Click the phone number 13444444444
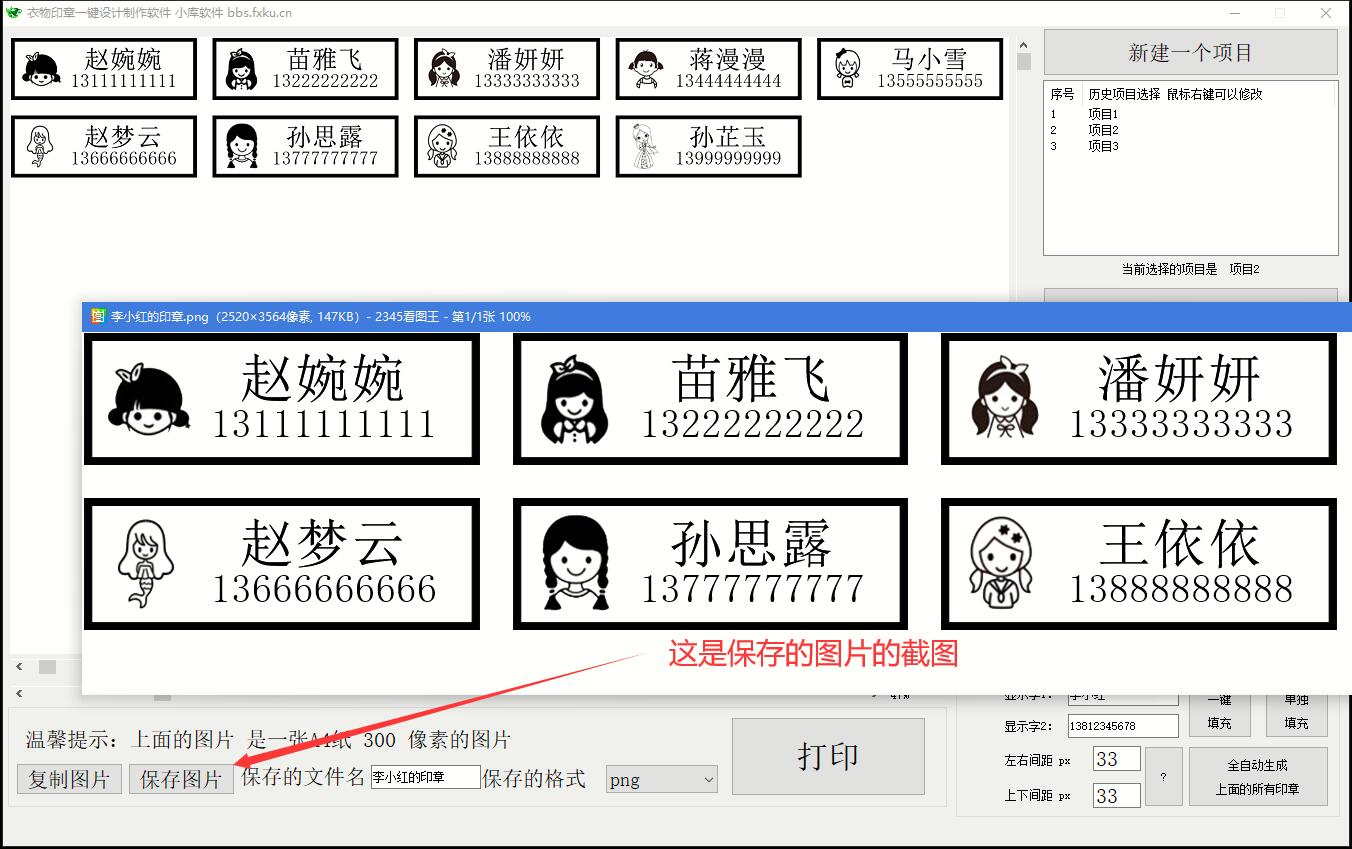 [x=728, y=81]
